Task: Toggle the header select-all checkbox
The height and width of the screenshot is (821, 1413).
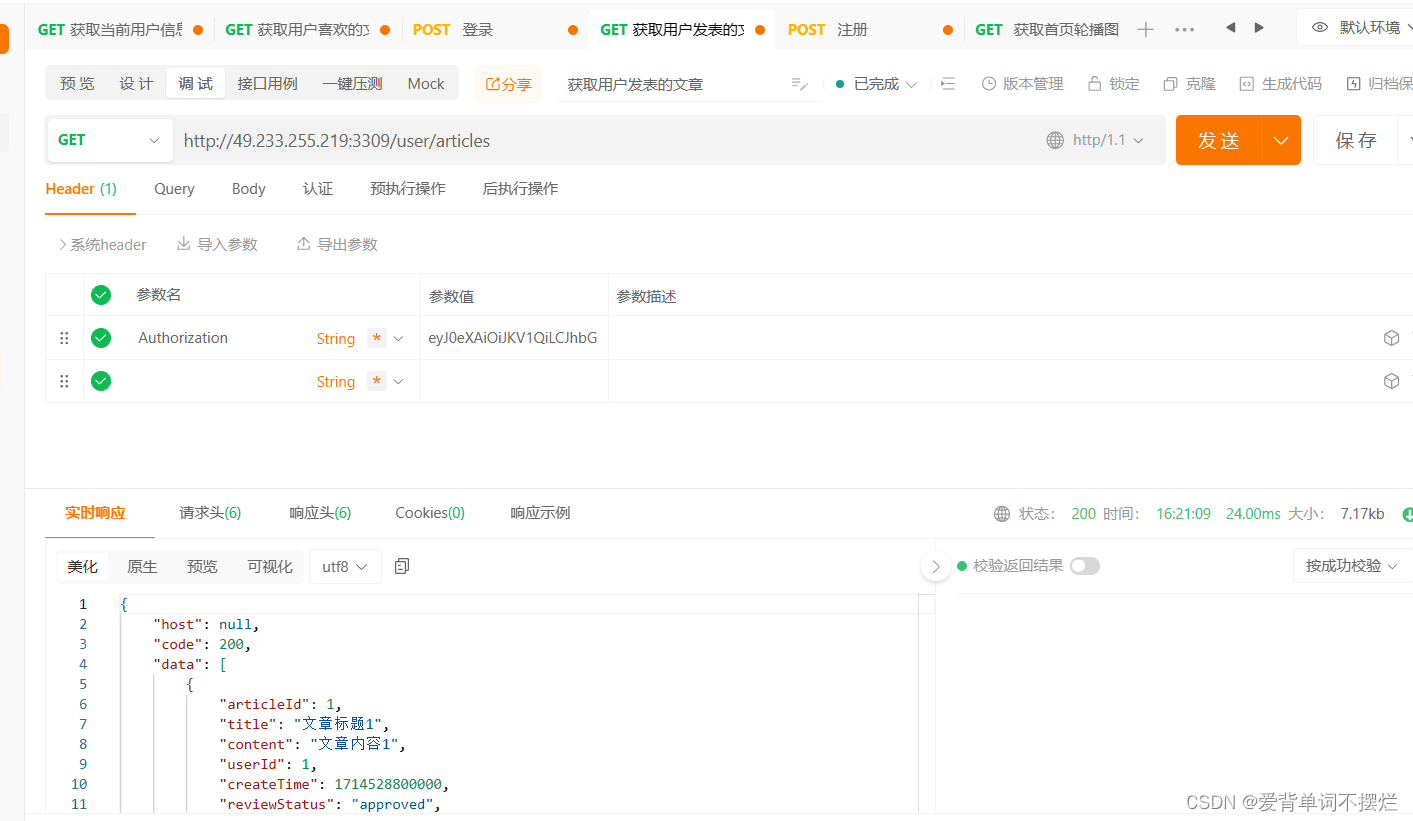Action: pyautogui.click(x=101, y=295)
